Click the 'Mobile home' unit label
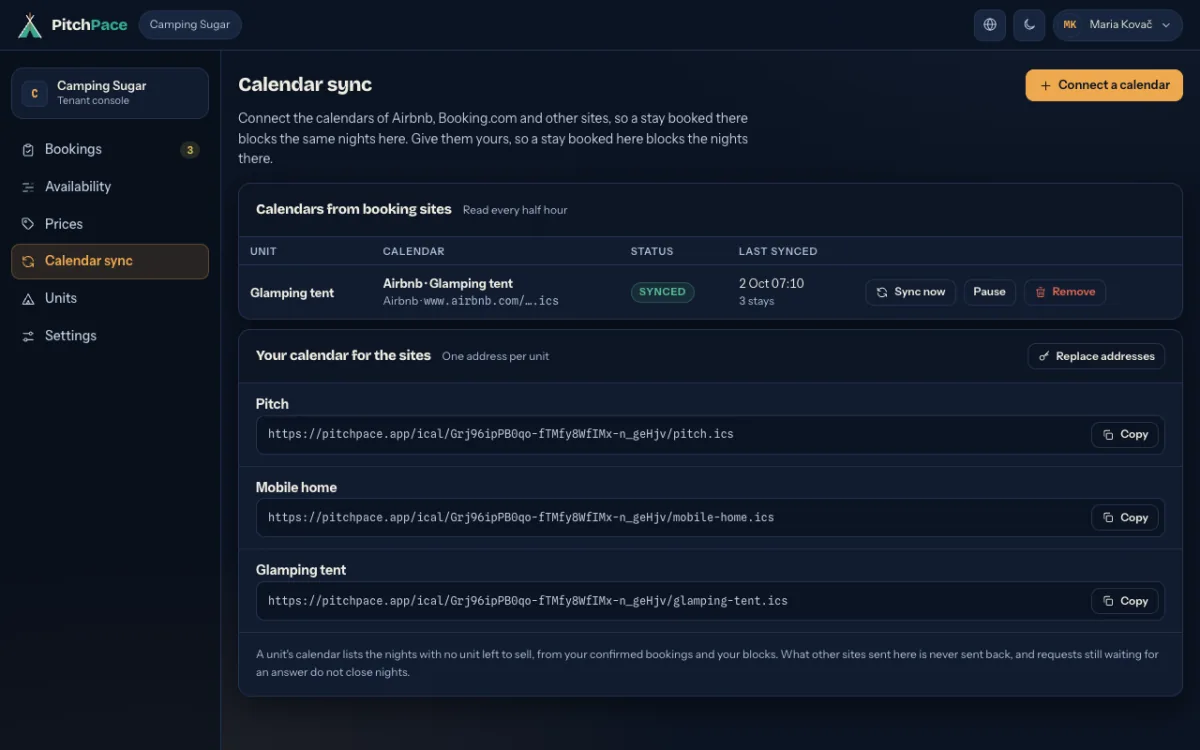Screen dimensions: 1200x750 tap(296, 487)
